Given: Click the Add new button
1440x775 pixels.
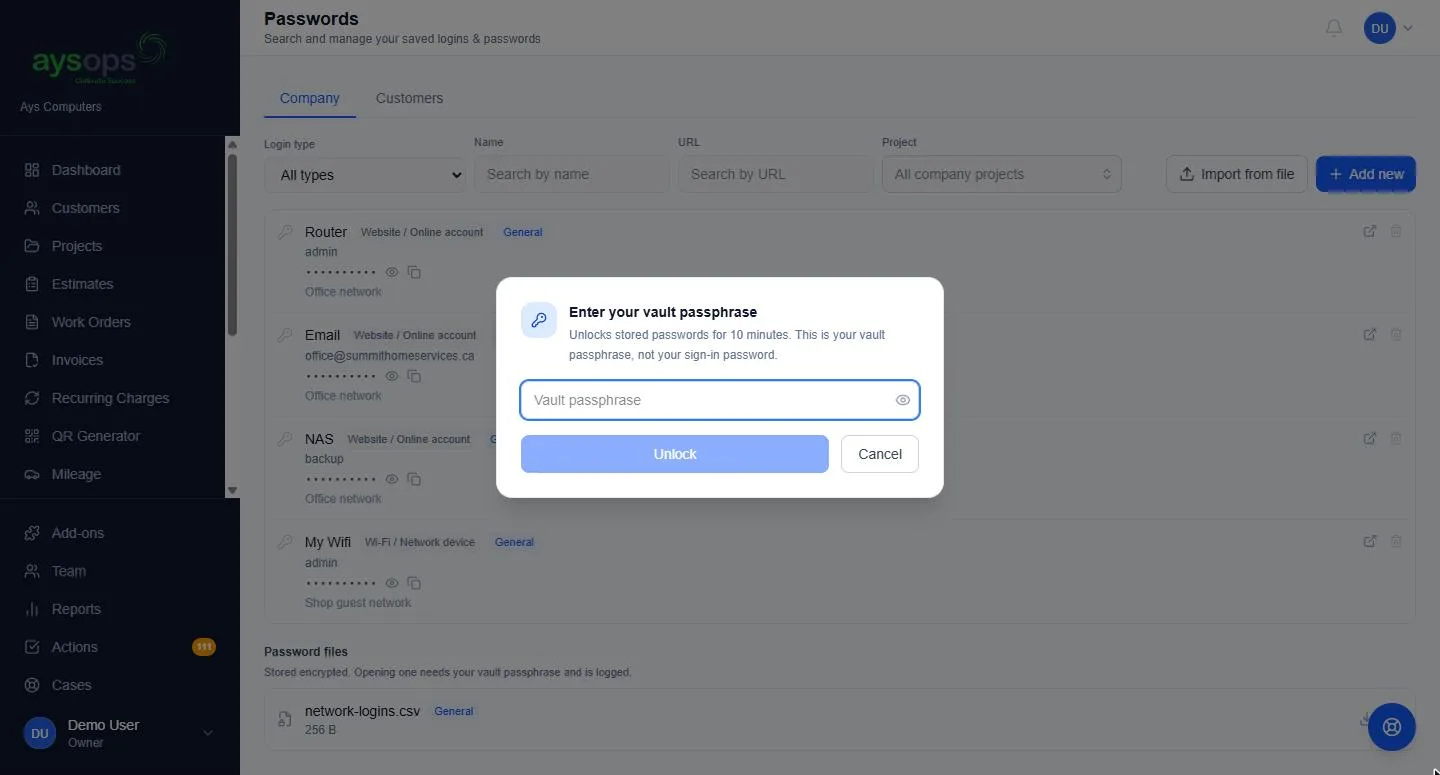Looking at the screenshot, I should (1366, 174).
